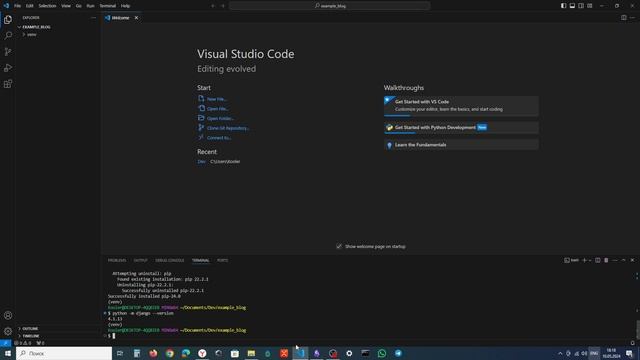Image resolution: width=640 pixels, height=360 pixels.
Task: Click the new terminal plus icon
Action: coord(584,260)
